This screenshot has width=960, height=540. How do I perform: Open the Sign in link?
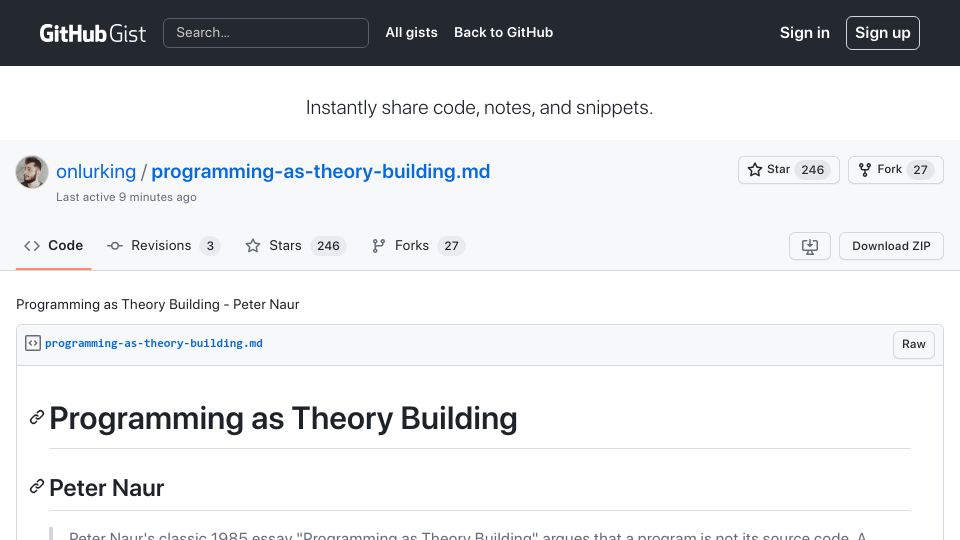tap(804, 33)
